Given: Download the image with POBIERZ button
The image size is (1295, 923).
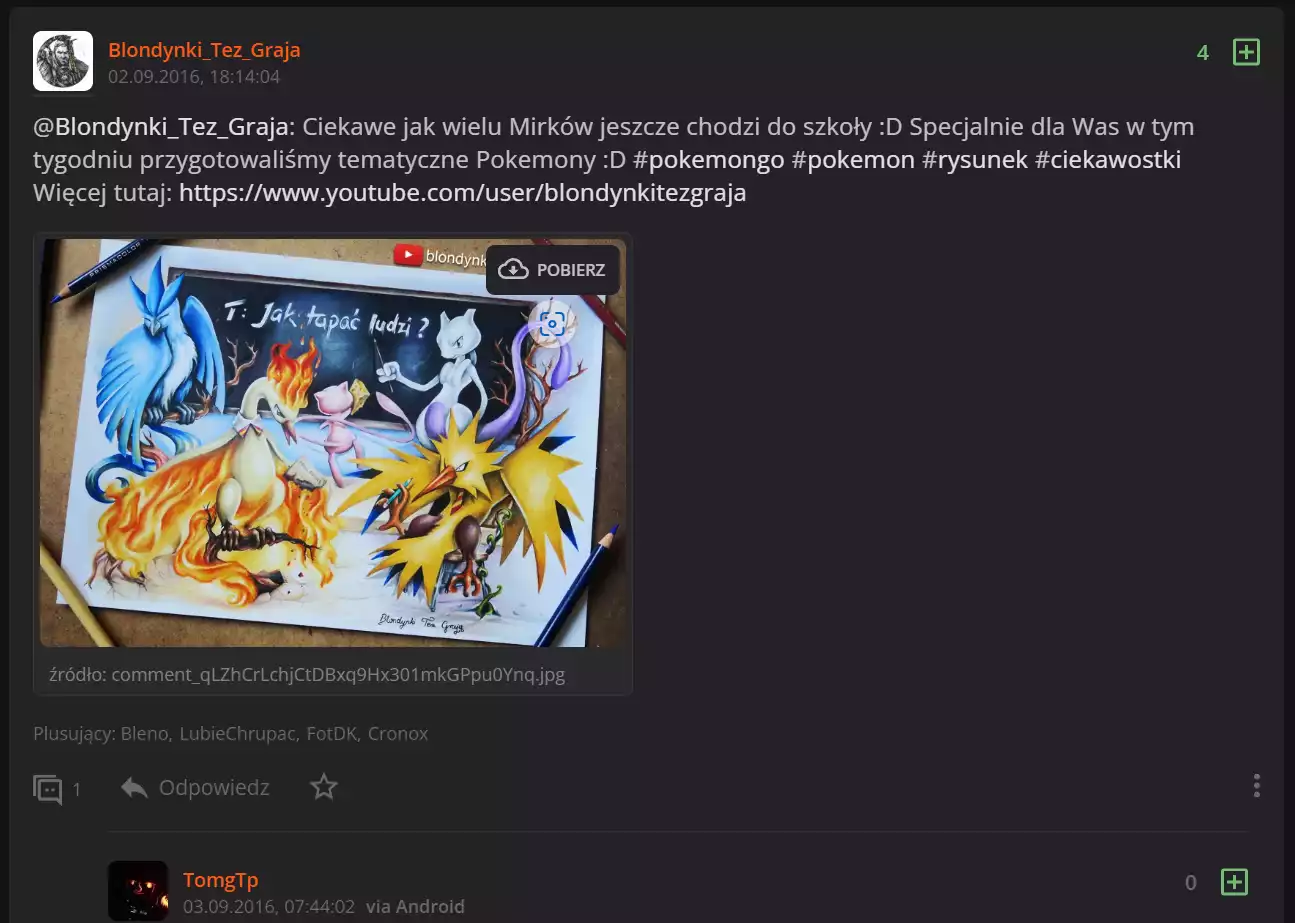Looking at the screenshot, I should [553, 270].
